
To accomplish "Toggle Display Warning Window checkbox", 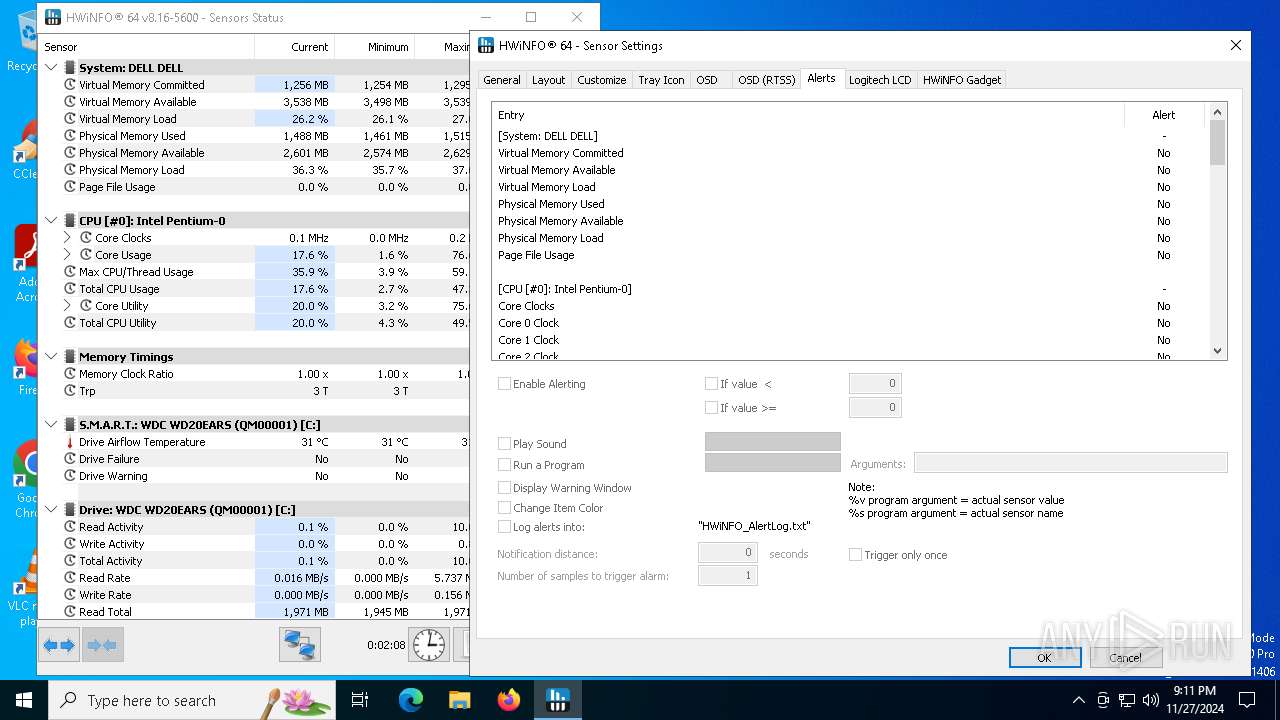I will click(x=505, y=488).
